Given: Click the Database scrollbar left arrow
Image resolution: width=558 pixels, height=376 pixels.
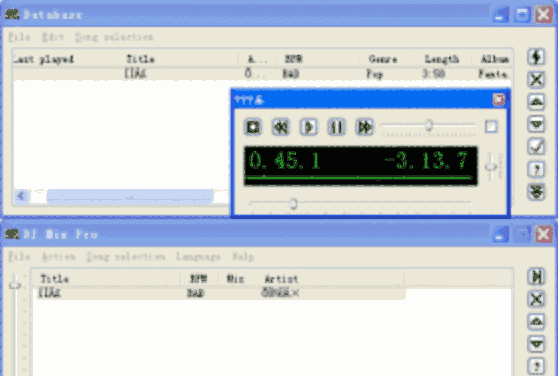Looking at the screenshot, I should [x=21, y=196].
